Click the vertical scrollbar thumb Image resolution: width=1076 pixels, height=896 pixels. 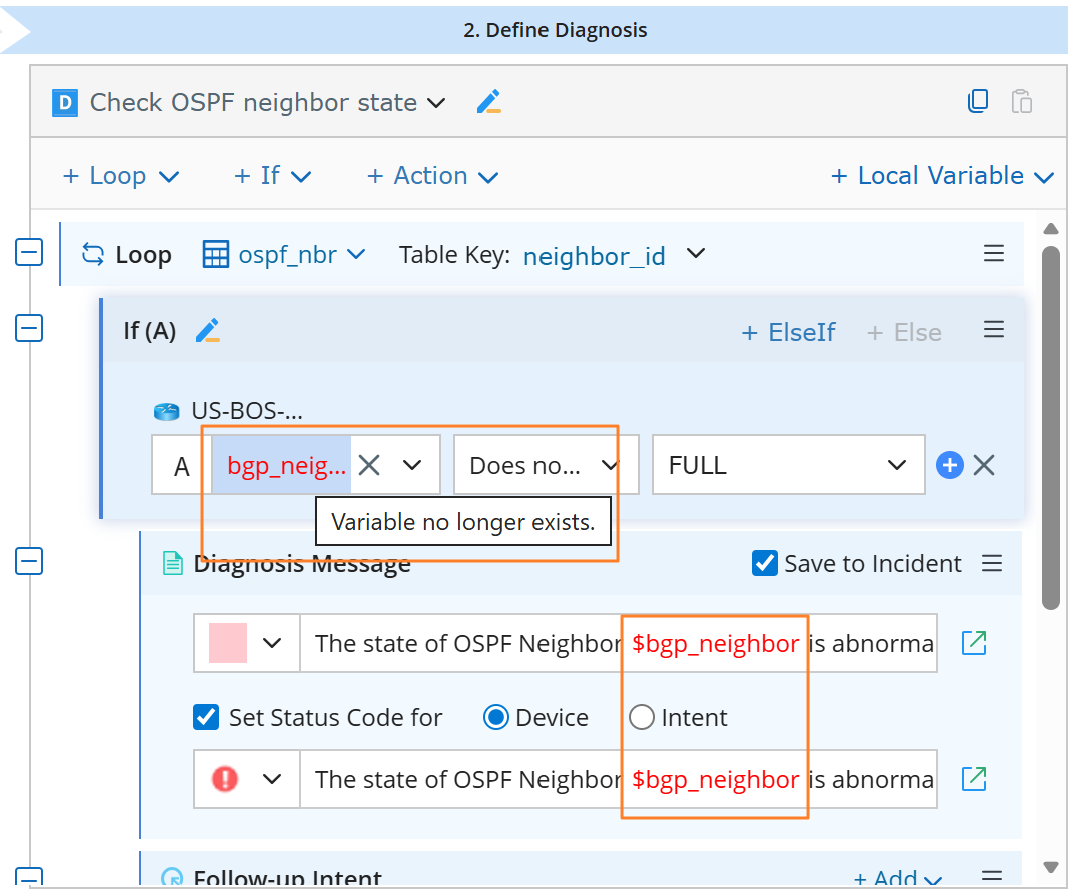click(1051, 428)
